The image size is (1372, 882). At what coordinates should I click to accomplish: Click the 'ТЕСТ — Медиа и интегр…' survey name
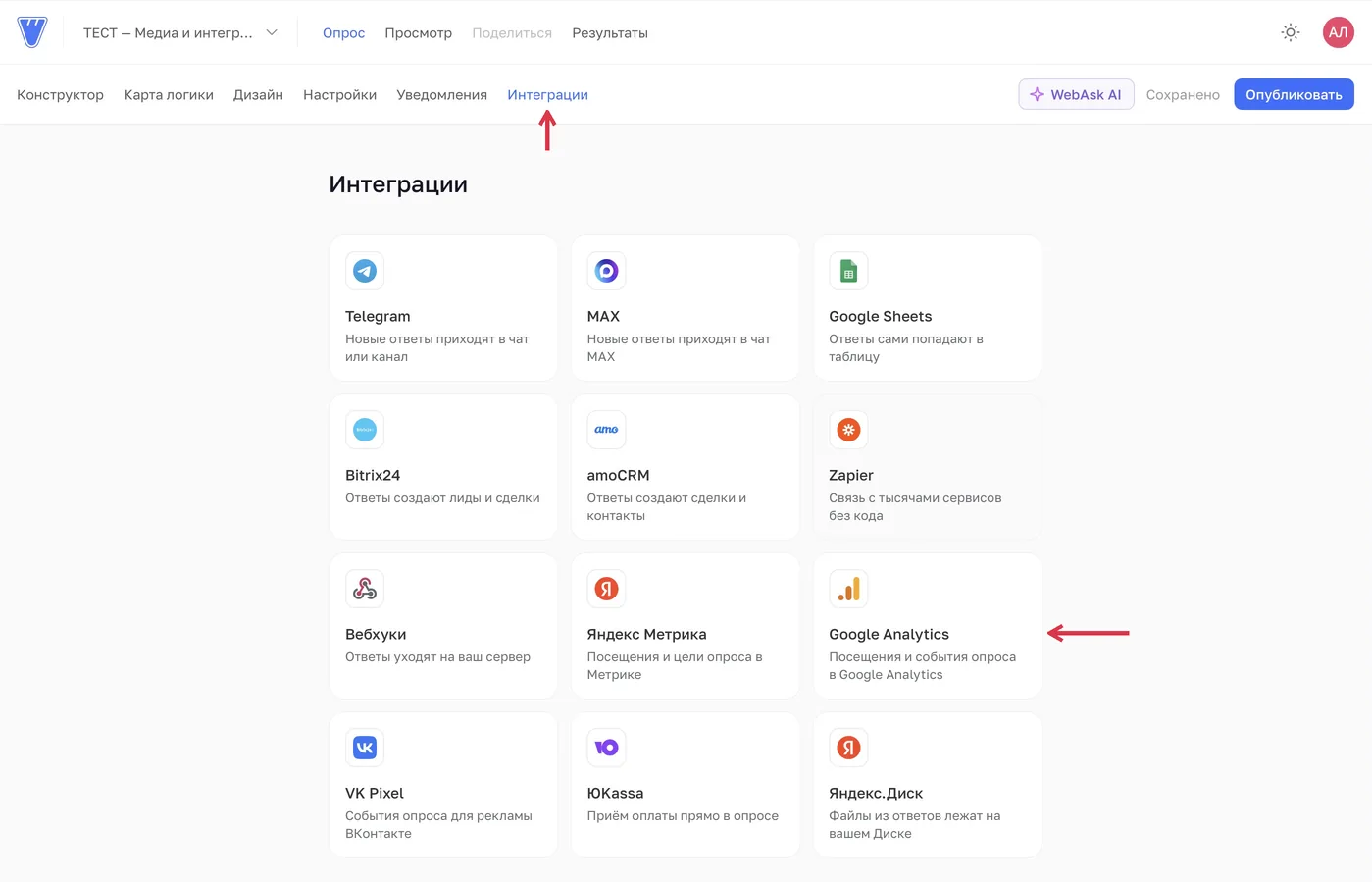(168, 33)
